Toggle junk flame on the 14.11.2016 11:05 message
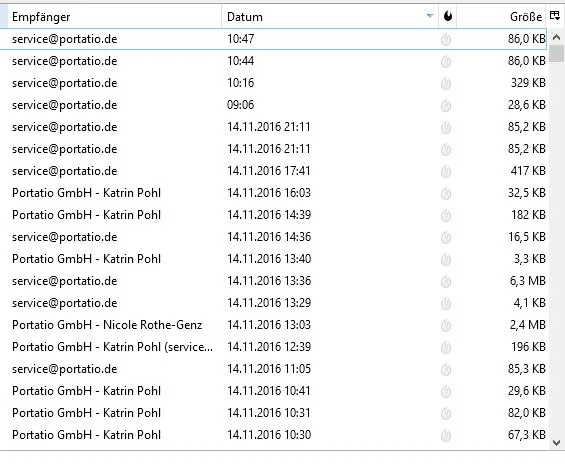Image resolution: width=565 pixels, height=475 pixels. tap(446, 369)
